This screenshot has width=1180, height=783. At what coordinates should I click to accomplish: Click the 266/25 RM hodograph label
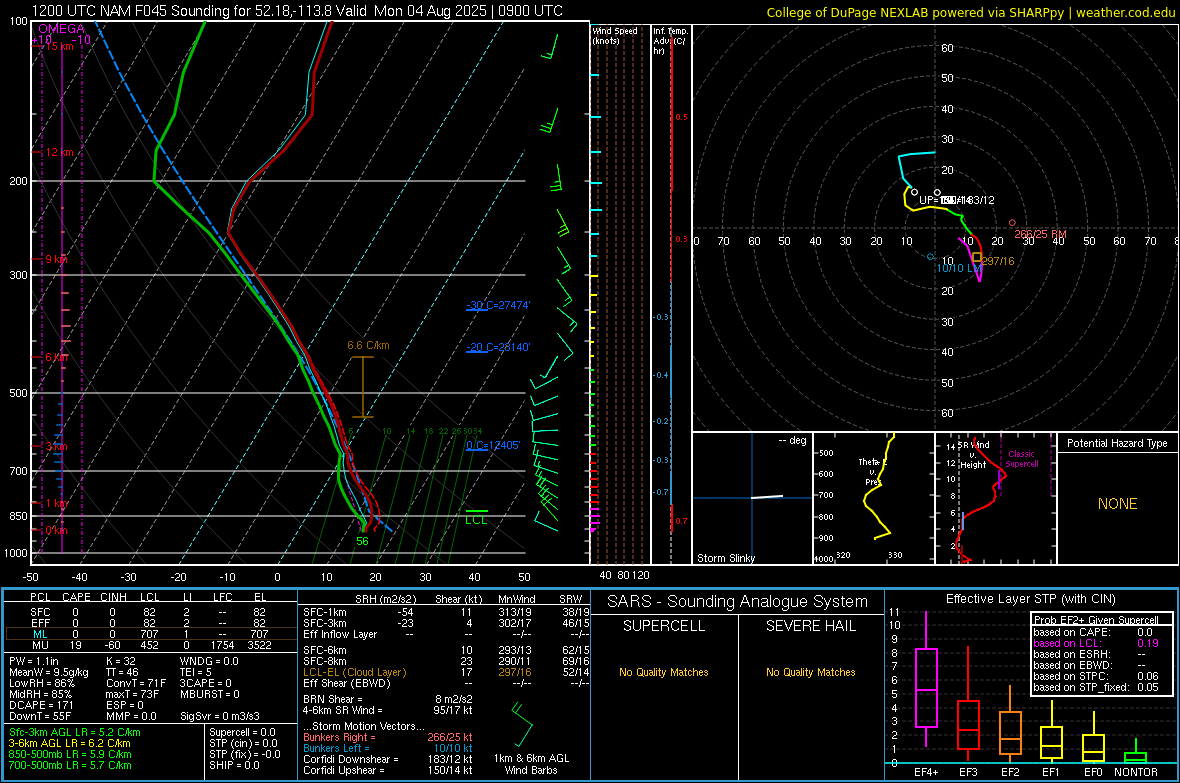tap(1040, 234)
